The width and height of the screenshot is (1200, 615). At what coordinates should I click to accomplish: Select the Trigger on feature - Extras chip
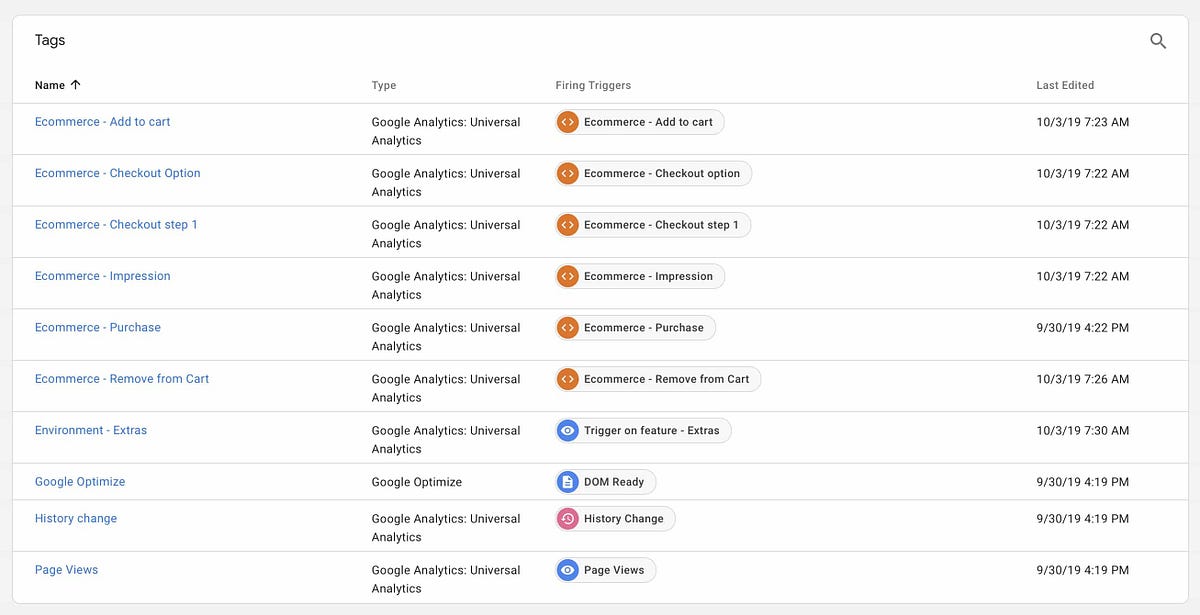643,430
